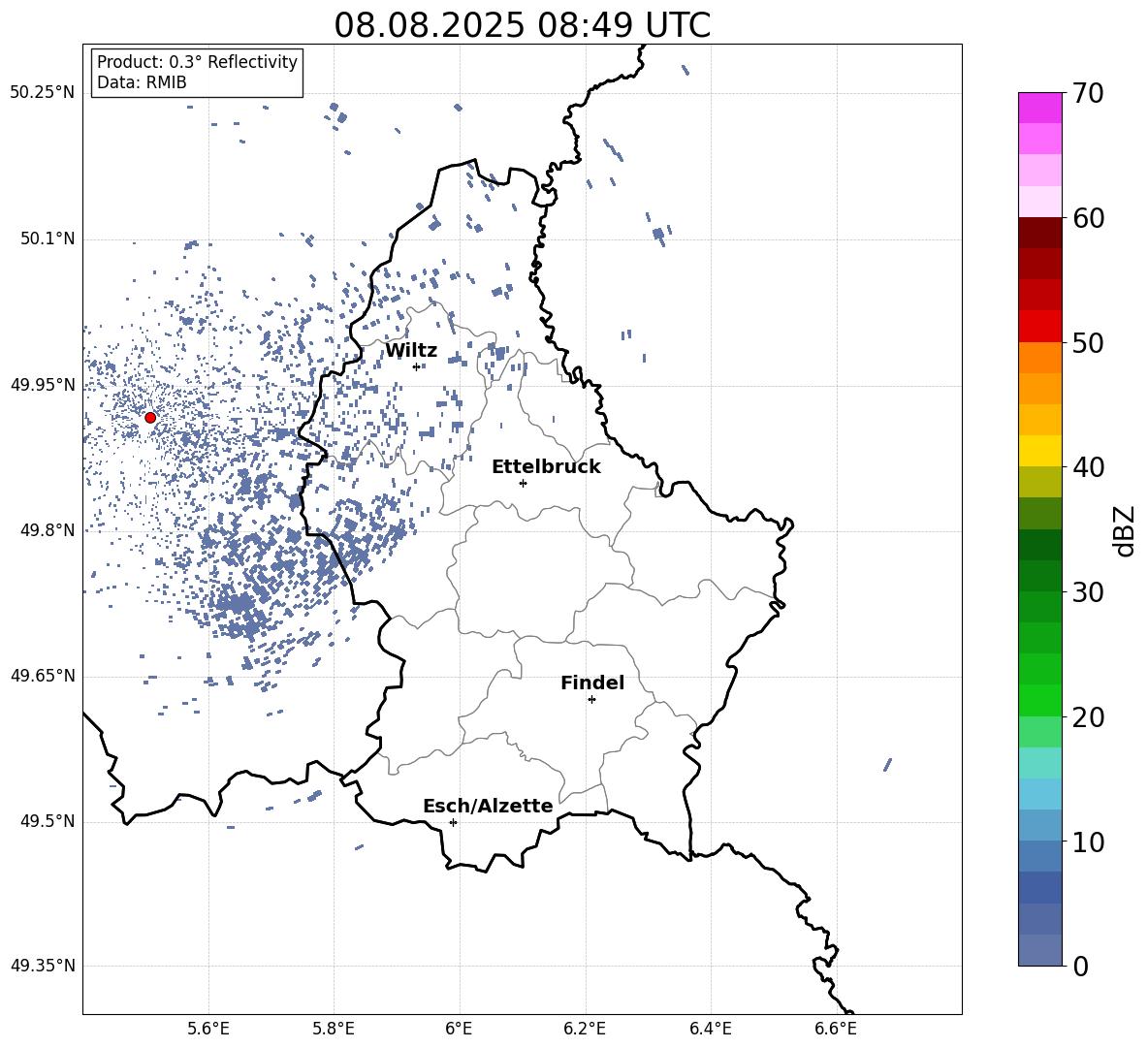1148x1048 pixels.
Task: Click the 49.8°N latitude label
Action: 48,530
